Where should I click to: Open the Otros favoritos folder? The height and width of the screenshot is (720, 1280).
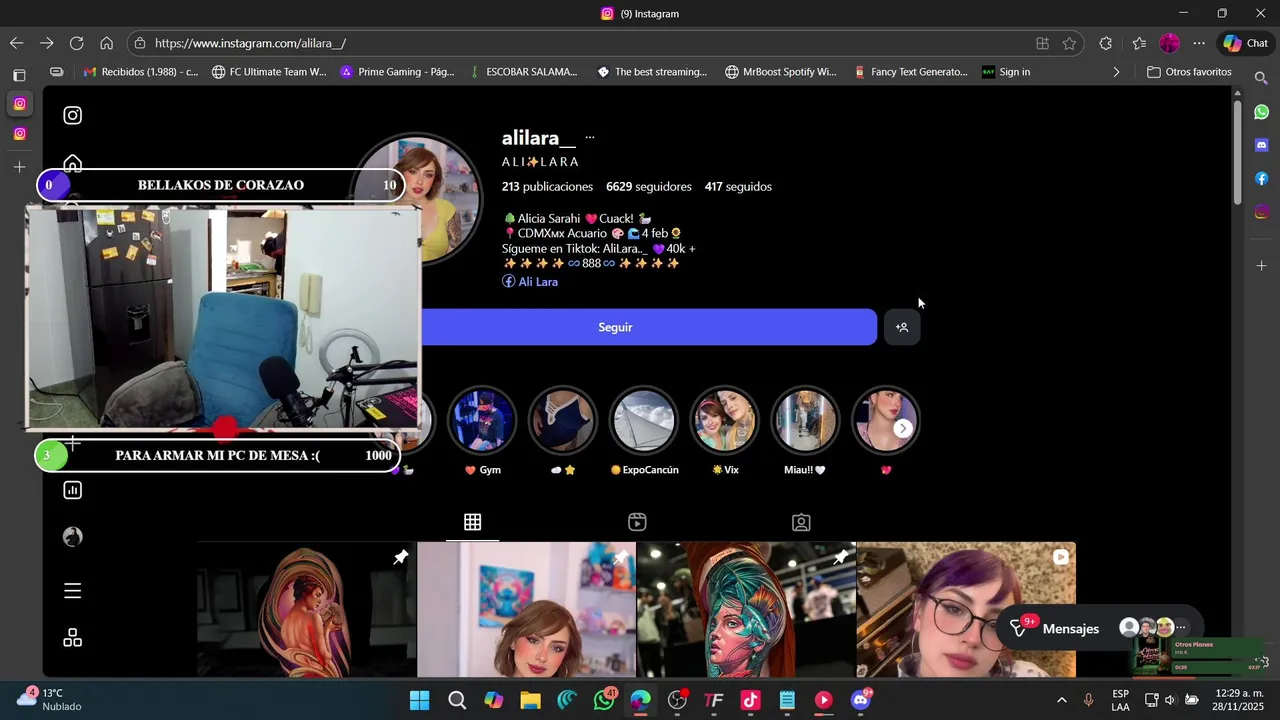point(1189,72)
